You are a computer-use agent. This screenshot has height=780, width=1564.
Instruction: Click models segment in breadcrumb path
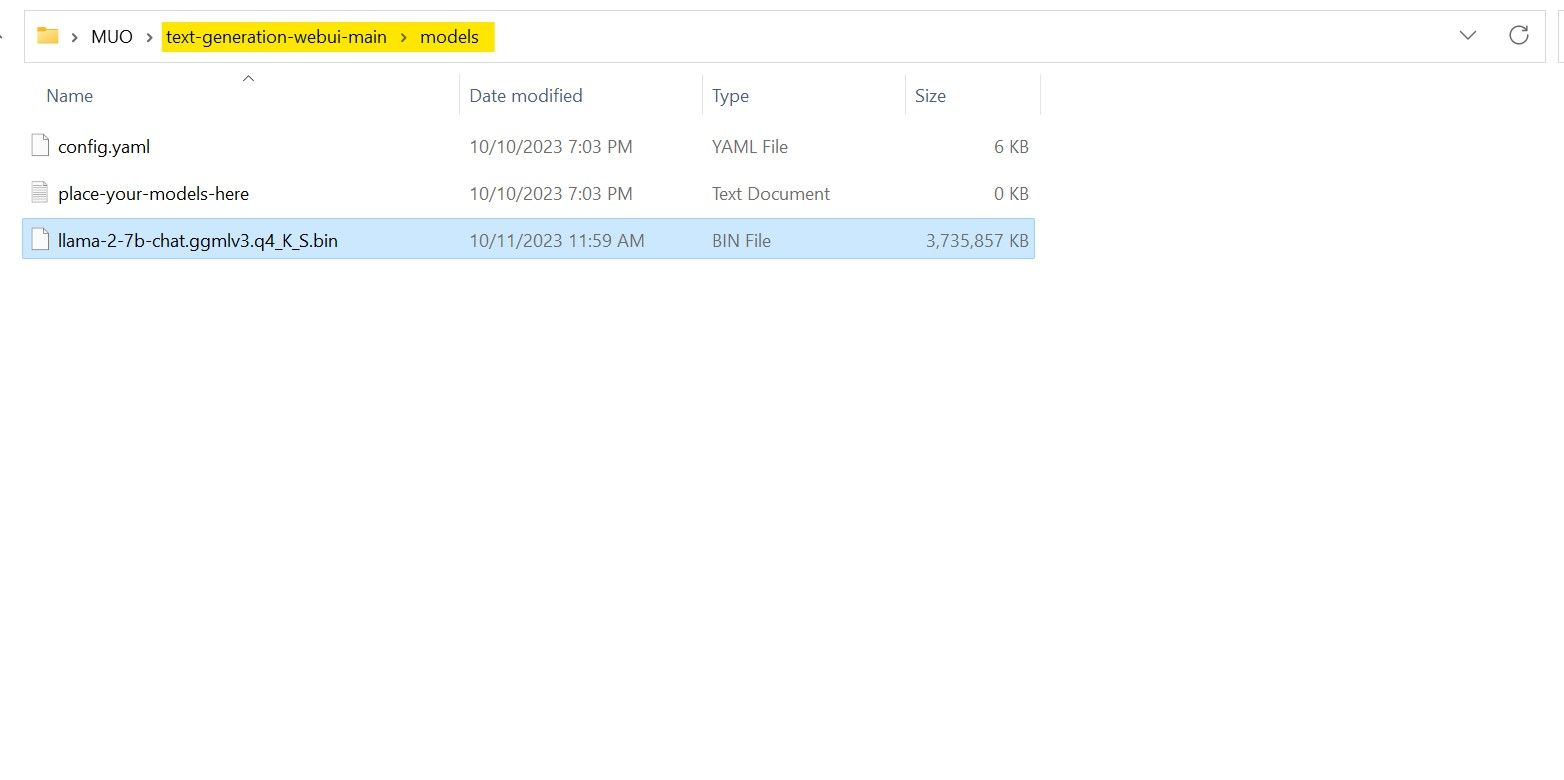coord(449,37)
